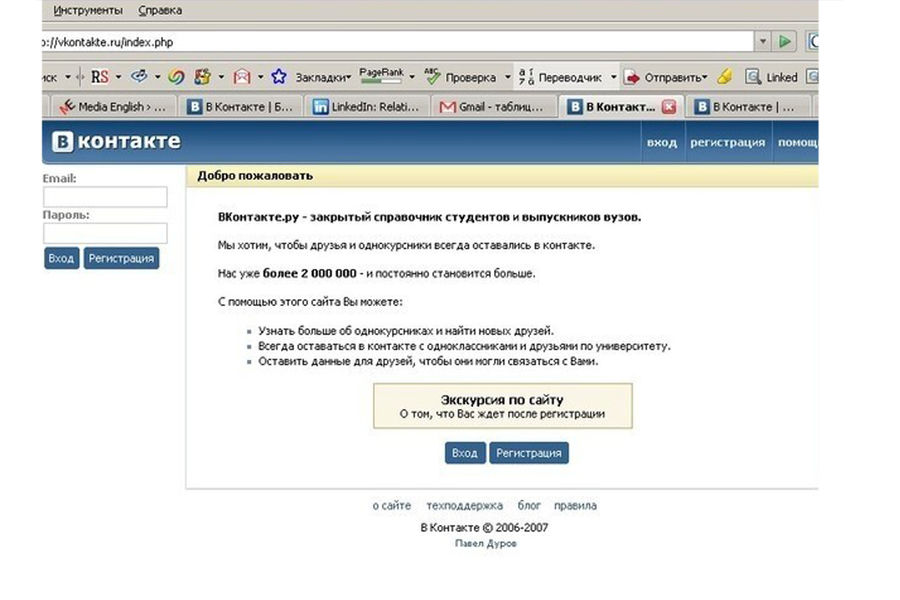Click the Gmail icon on its tab
Screen dimensions: 900x600
coord(448,107)
